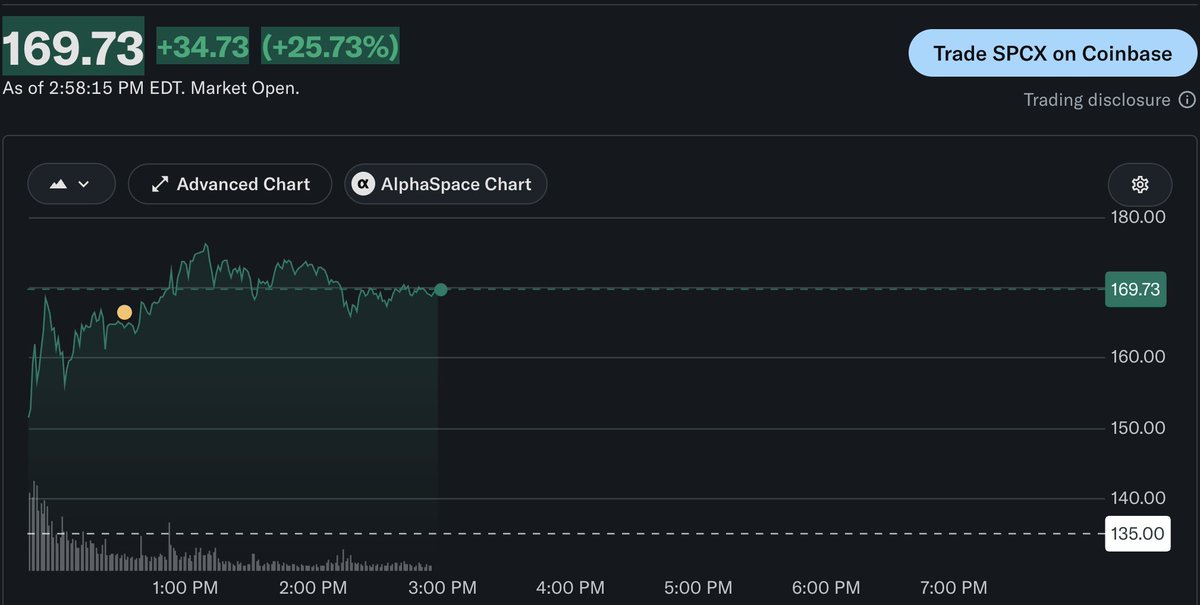Open the Trading disclosure link

[x=1097, y=100]
